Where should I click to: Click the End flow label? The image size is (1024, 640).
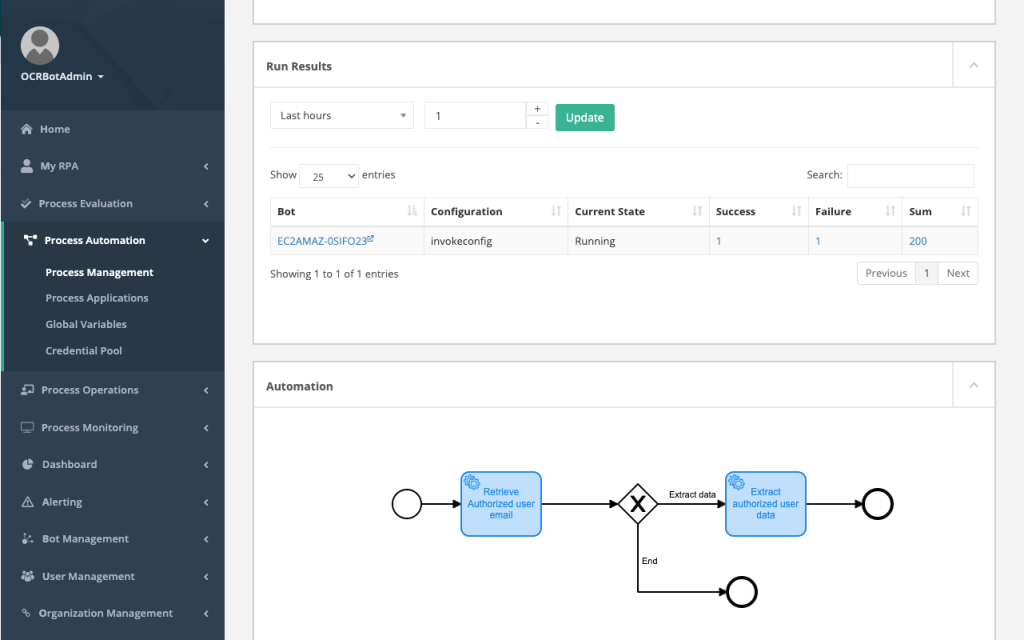[649, 561]
